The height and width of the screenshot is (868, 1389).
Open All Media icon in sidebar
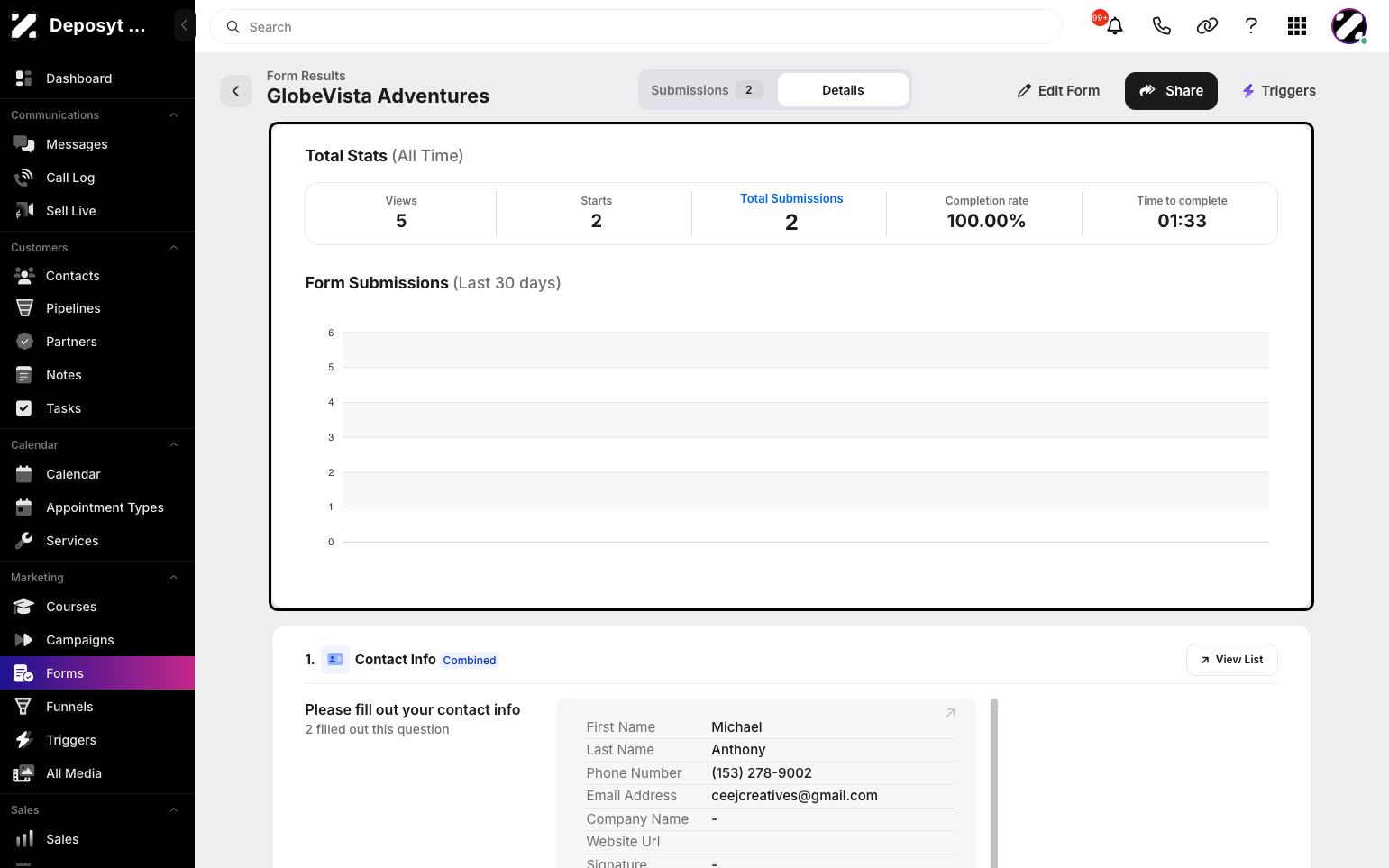[24, 773]
